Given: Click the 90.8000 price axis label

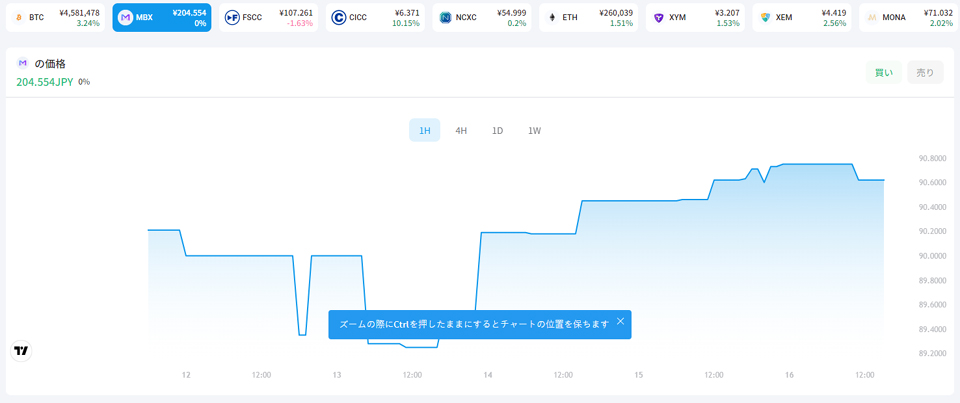Looking at the screenshot, I should pyautogui.click(x=932, y=159).
